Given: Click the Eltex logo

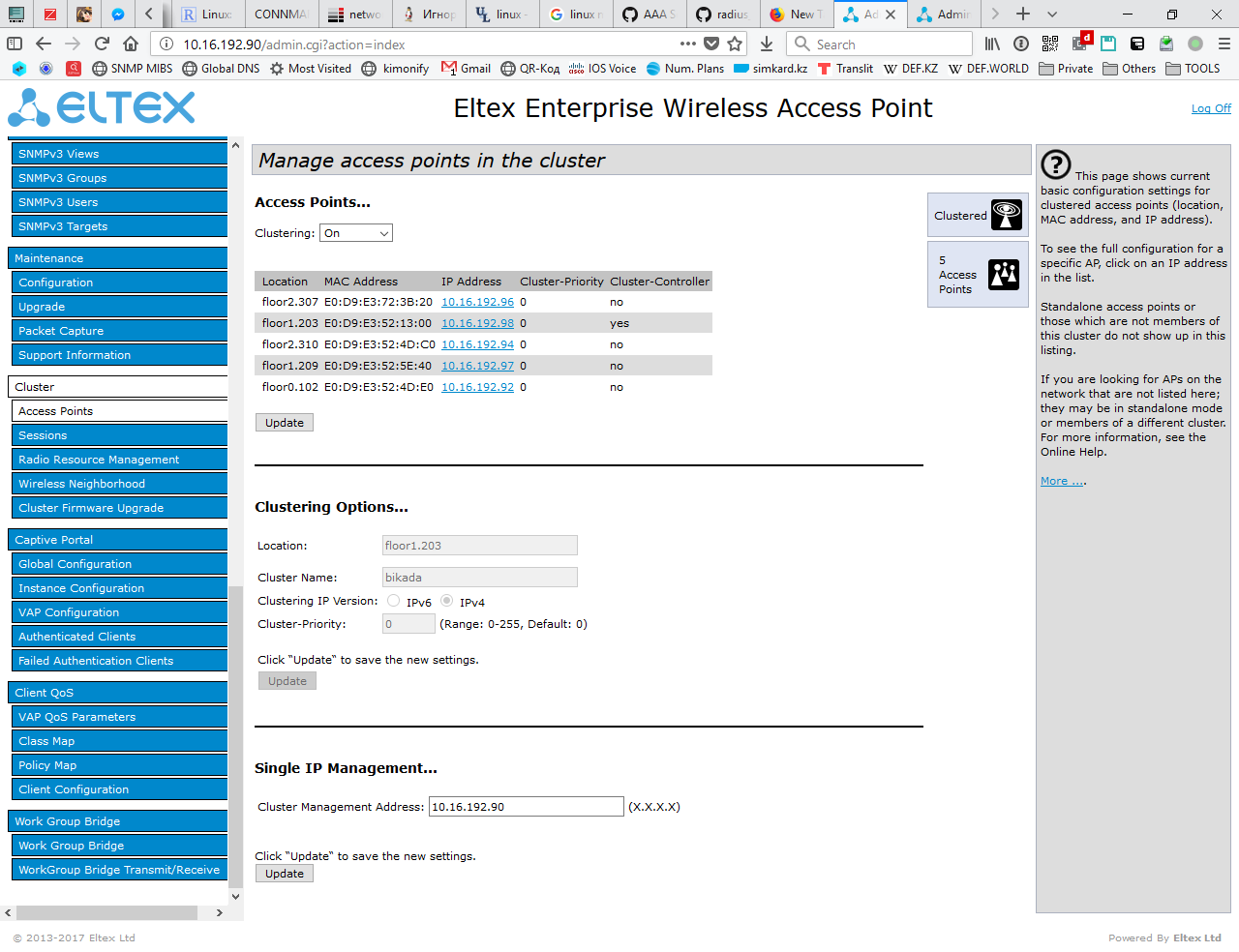Looking at the screenshot, I should 102,107.
